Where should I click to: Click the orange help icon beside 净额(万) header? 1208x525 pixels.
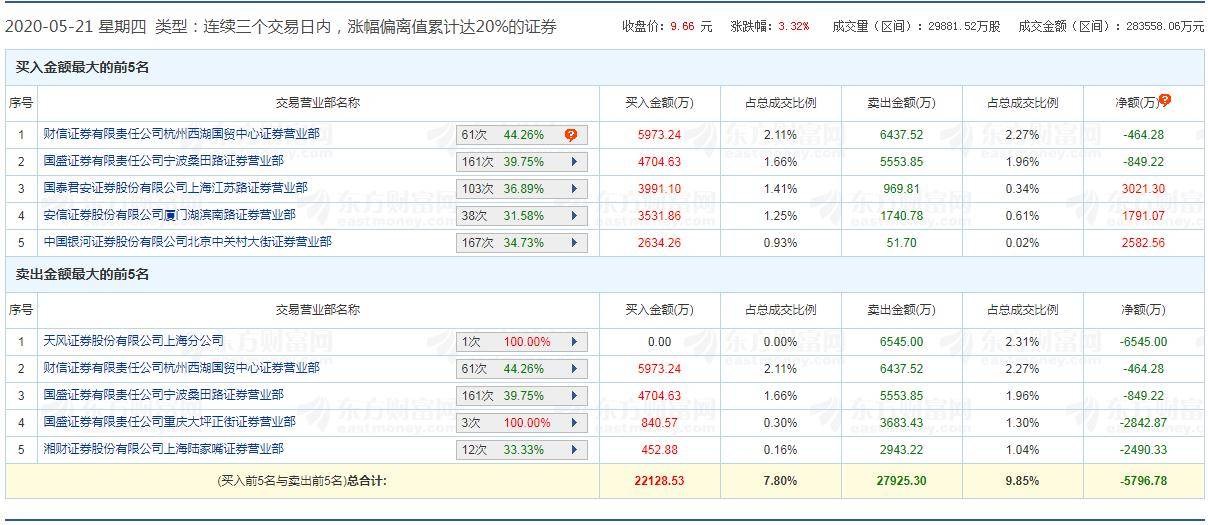click(x=1165, y=100)
